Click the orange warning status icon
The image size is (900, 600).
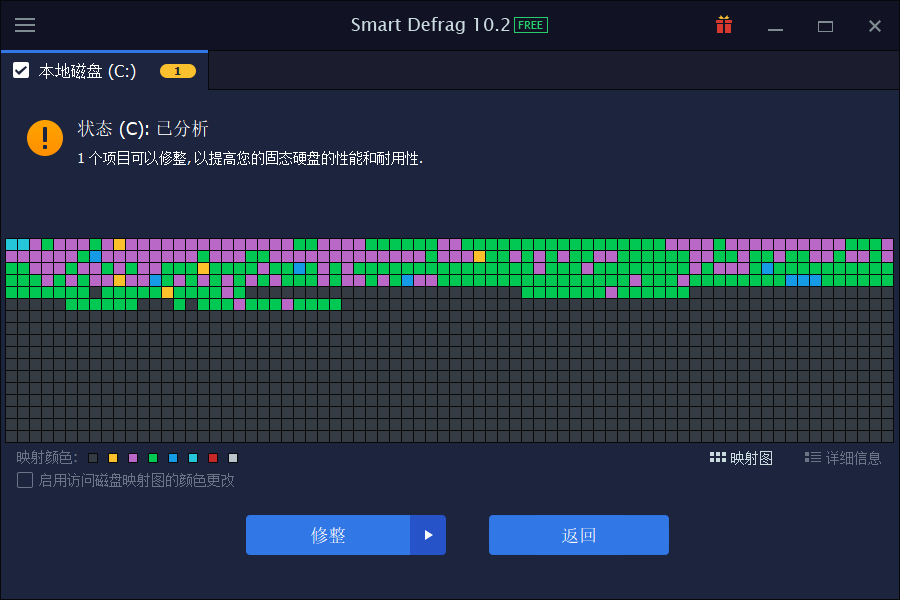[44, 138]
